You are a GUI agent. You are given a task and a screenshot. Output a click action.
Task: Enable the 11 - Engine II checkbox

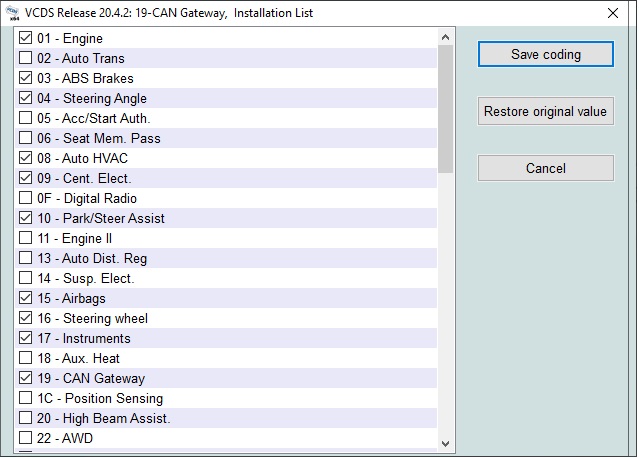[25, 238]
